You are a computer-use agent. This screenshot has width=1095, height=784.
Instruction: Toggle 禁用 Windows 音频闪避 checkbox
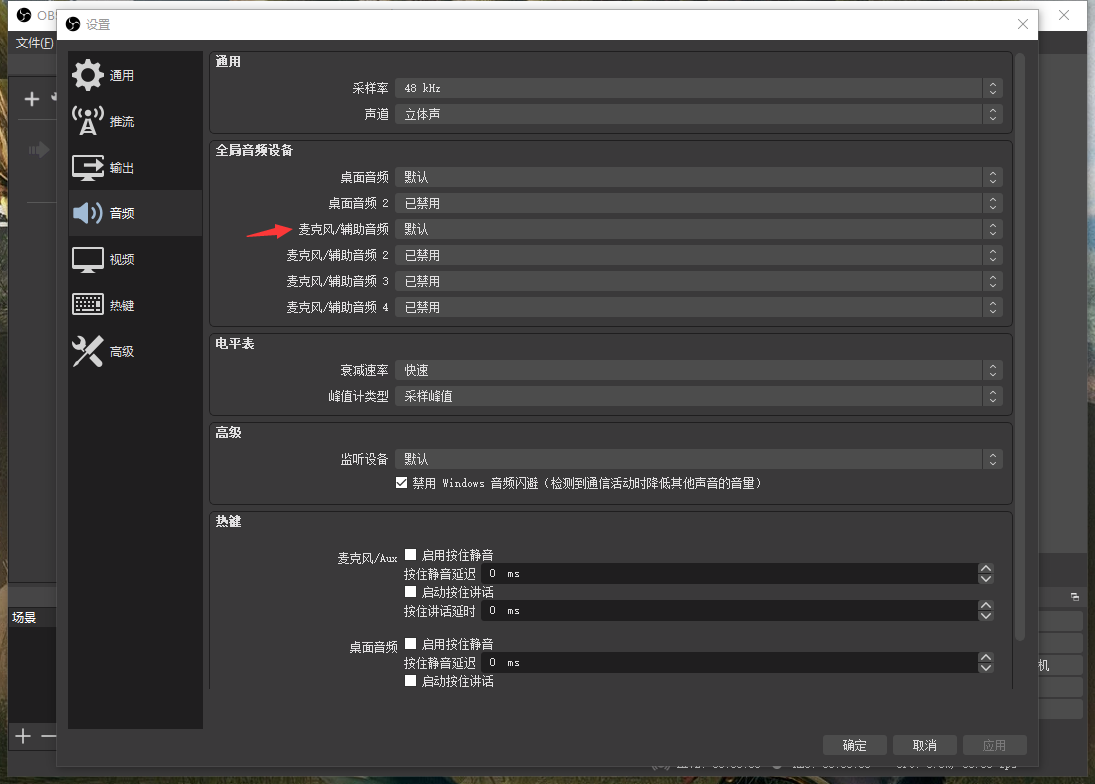click(x=403, y=483)
